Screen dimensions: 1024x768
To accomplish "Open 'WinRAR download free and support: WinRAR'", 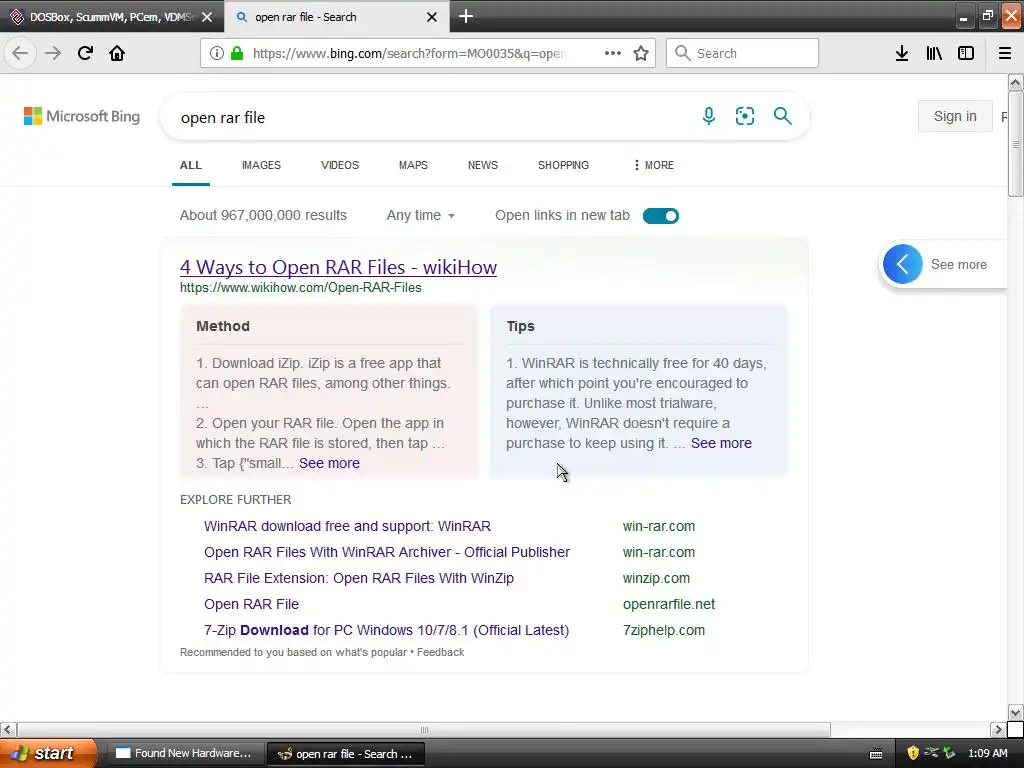I will (347, 526).
